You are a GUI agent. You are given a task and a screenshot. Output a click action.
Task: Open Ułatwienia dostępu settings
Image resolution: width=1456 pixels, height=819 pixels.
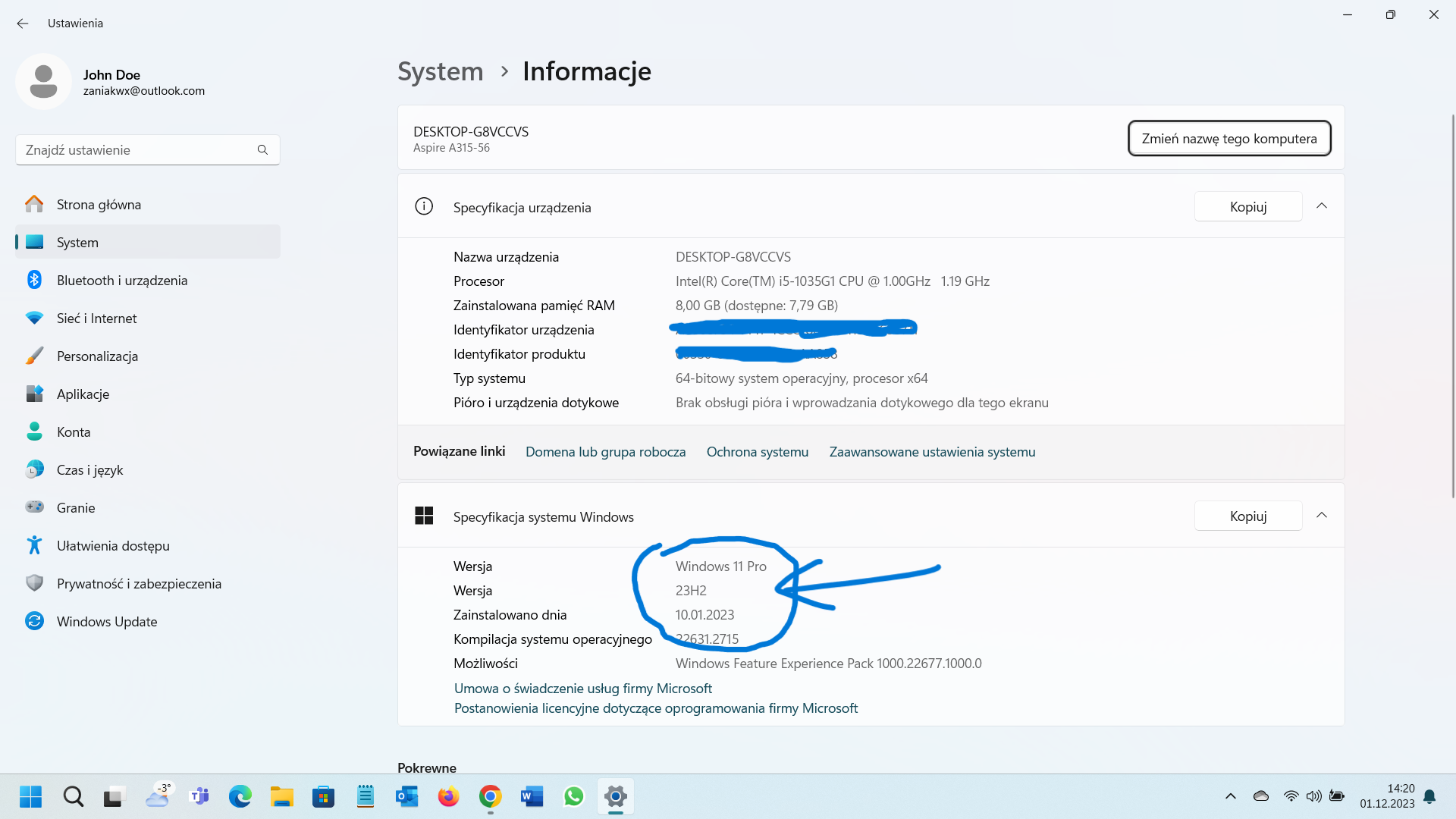(x=148, y=545)
